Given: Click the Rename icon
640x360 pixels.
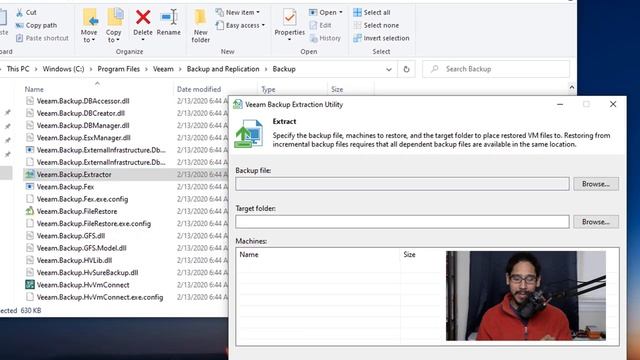Looking at the screenshot, I should 168,17.
